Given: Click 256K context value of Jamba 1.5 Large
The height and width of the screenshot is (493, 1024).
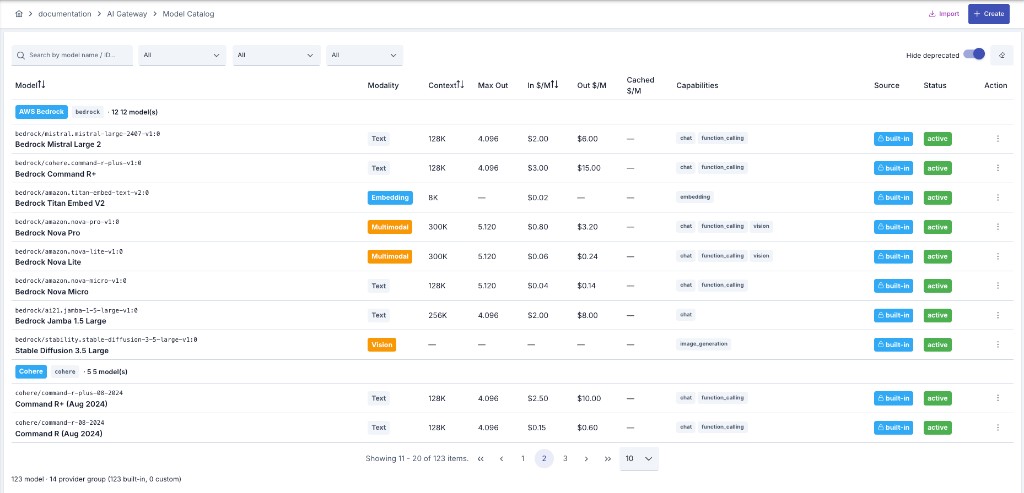Looking at the screenshot, I should 438,315.
